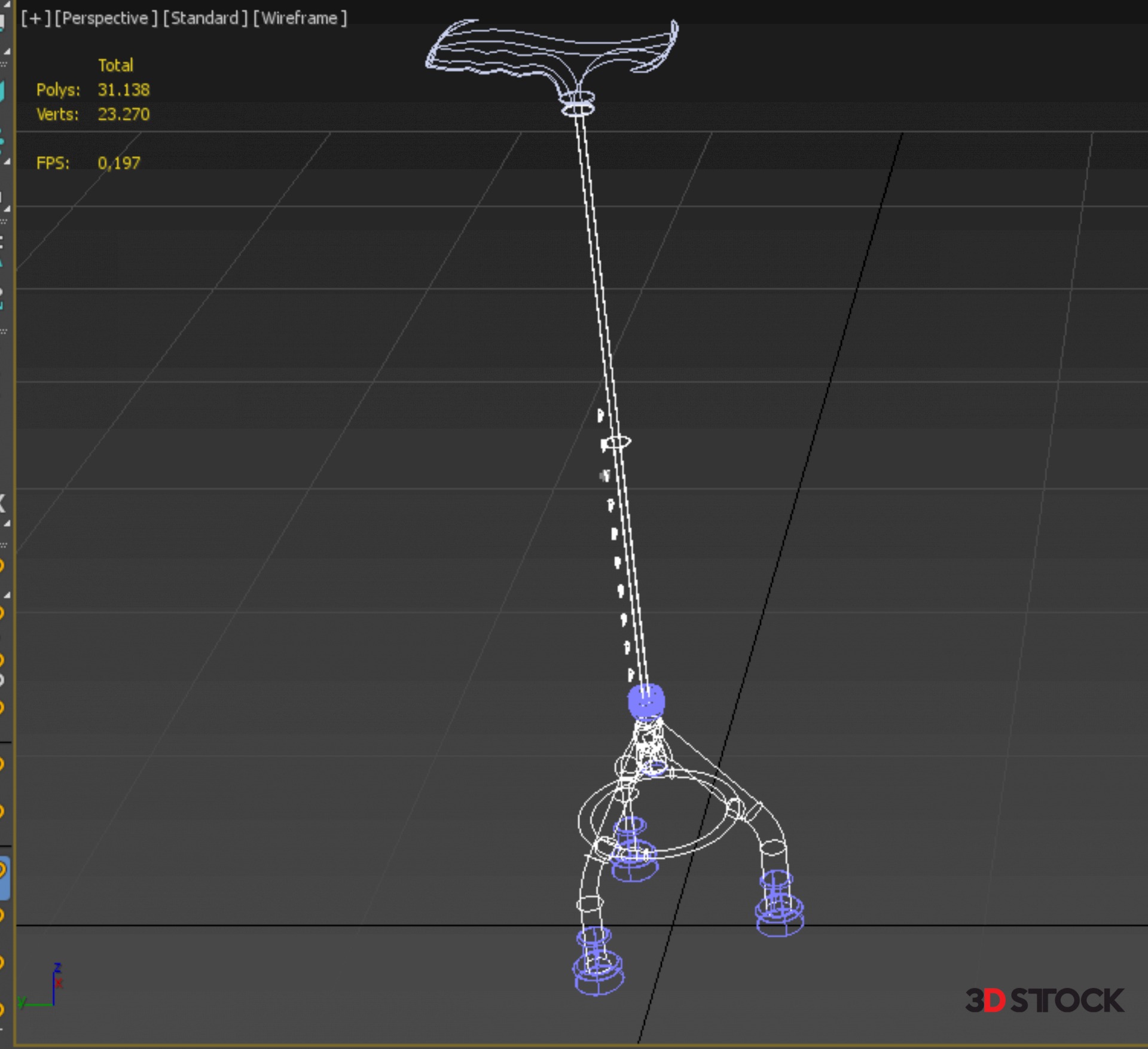Click the small collar ring on pole
The width and height of the screenshot is (1148, 1049).
(x=616, y=443)
